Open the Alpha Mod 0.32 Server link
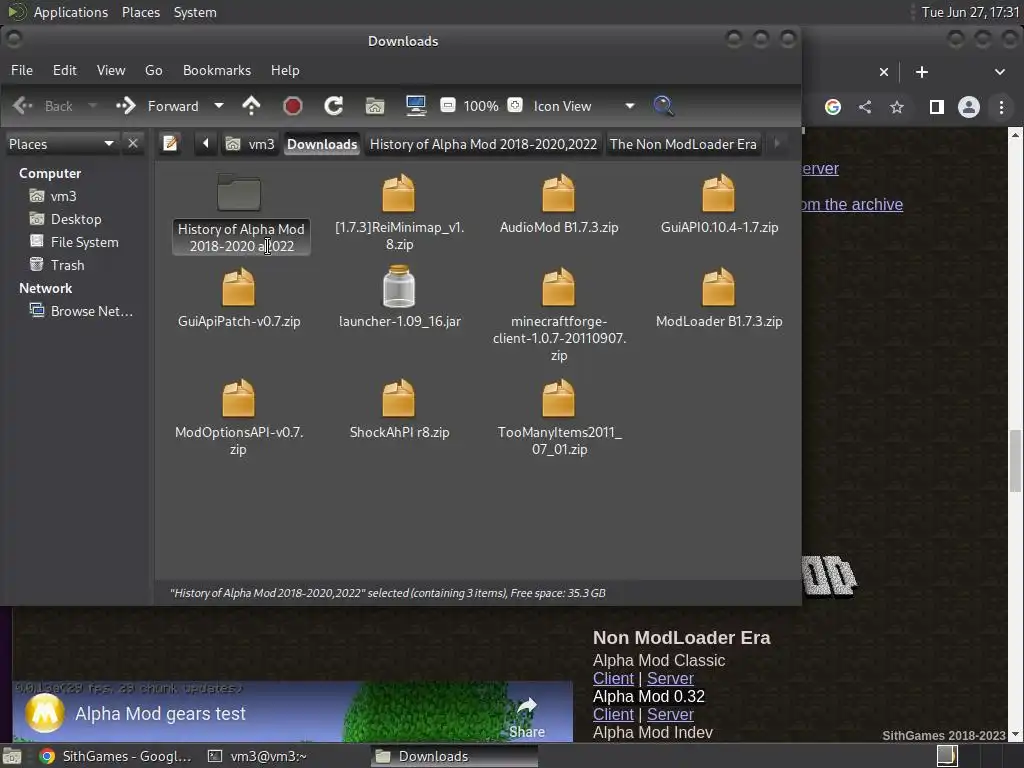 pyautogui.click(x=670, y=714)
